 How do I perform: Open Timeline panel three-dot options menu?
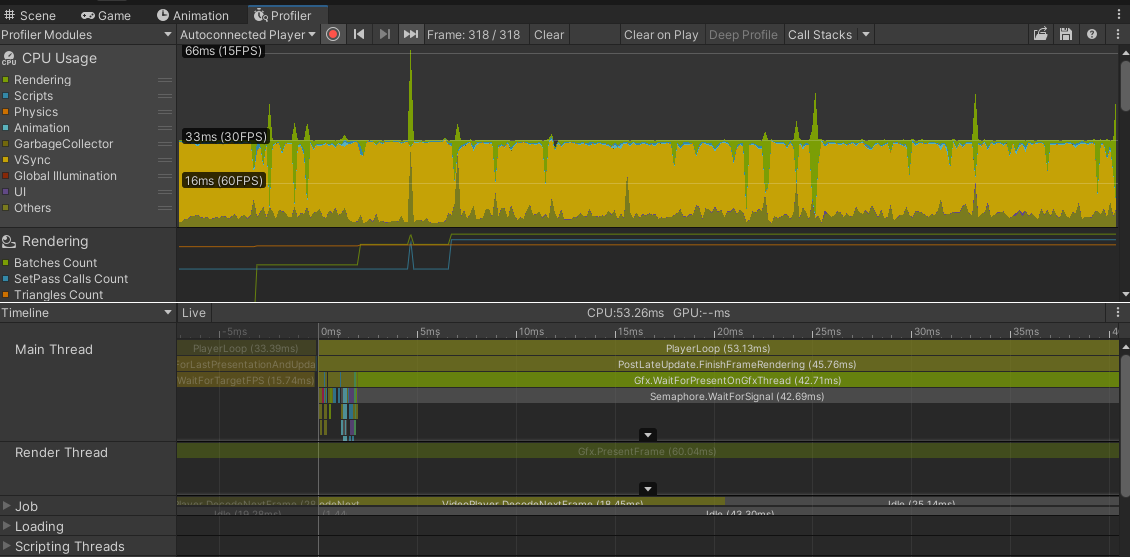1118,313
